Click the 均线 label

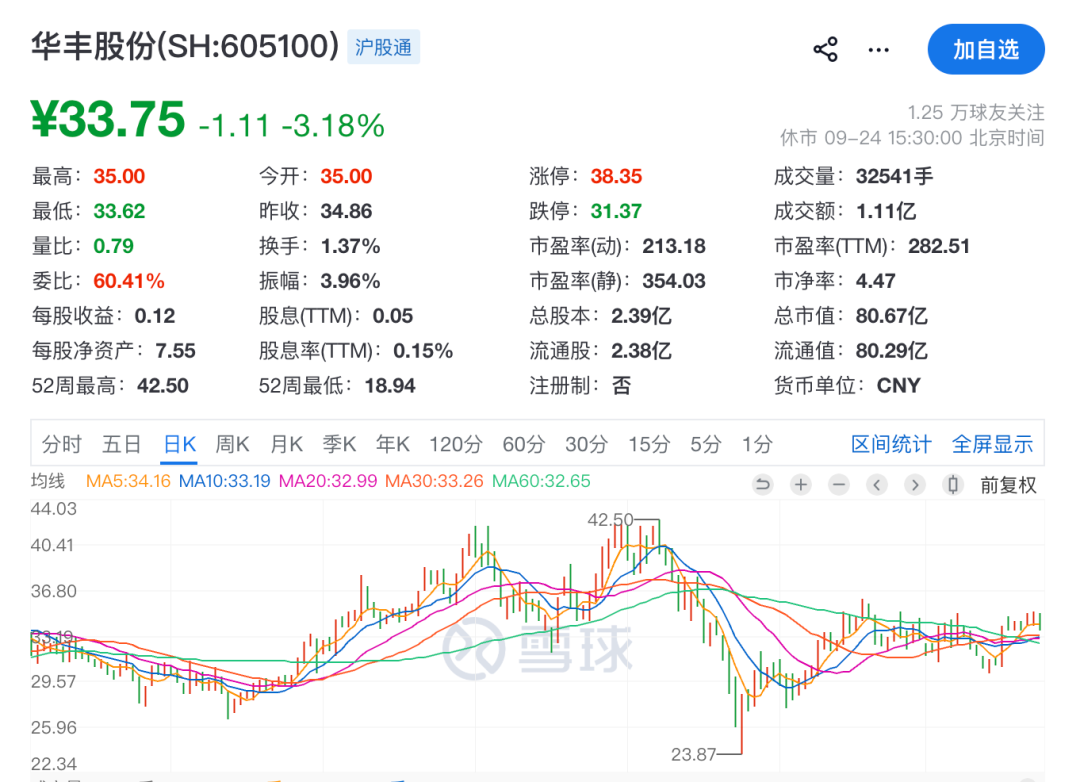(x=48, y=481)
